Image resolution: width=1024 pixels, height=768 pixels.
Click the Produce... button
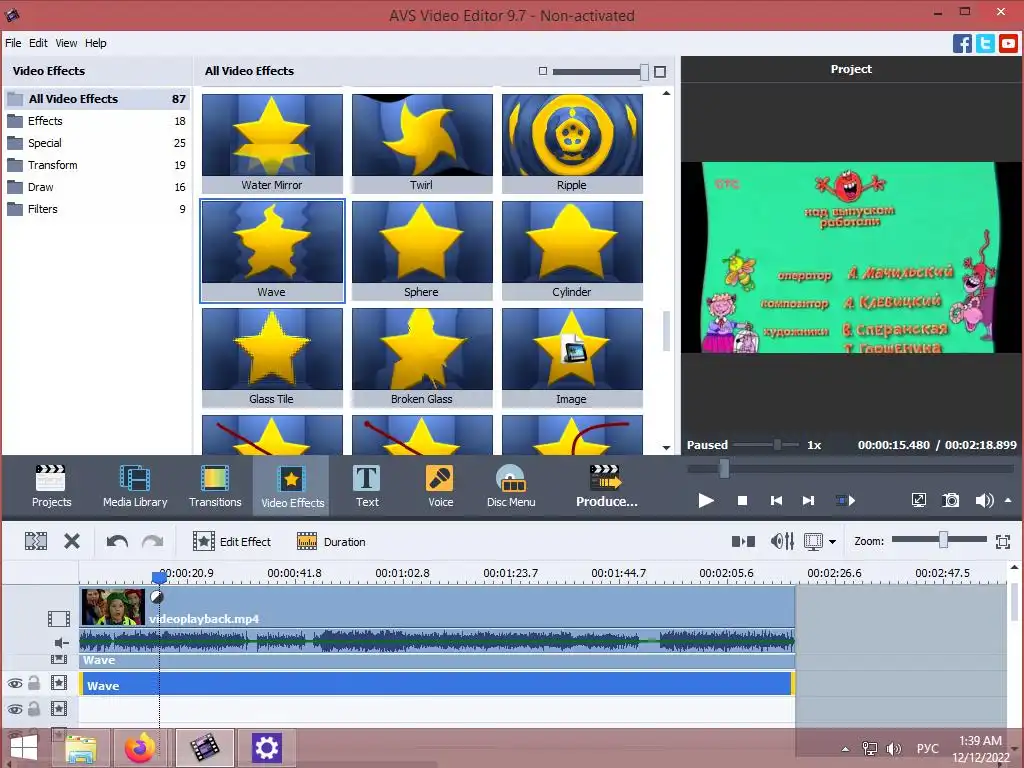(607, 486)
